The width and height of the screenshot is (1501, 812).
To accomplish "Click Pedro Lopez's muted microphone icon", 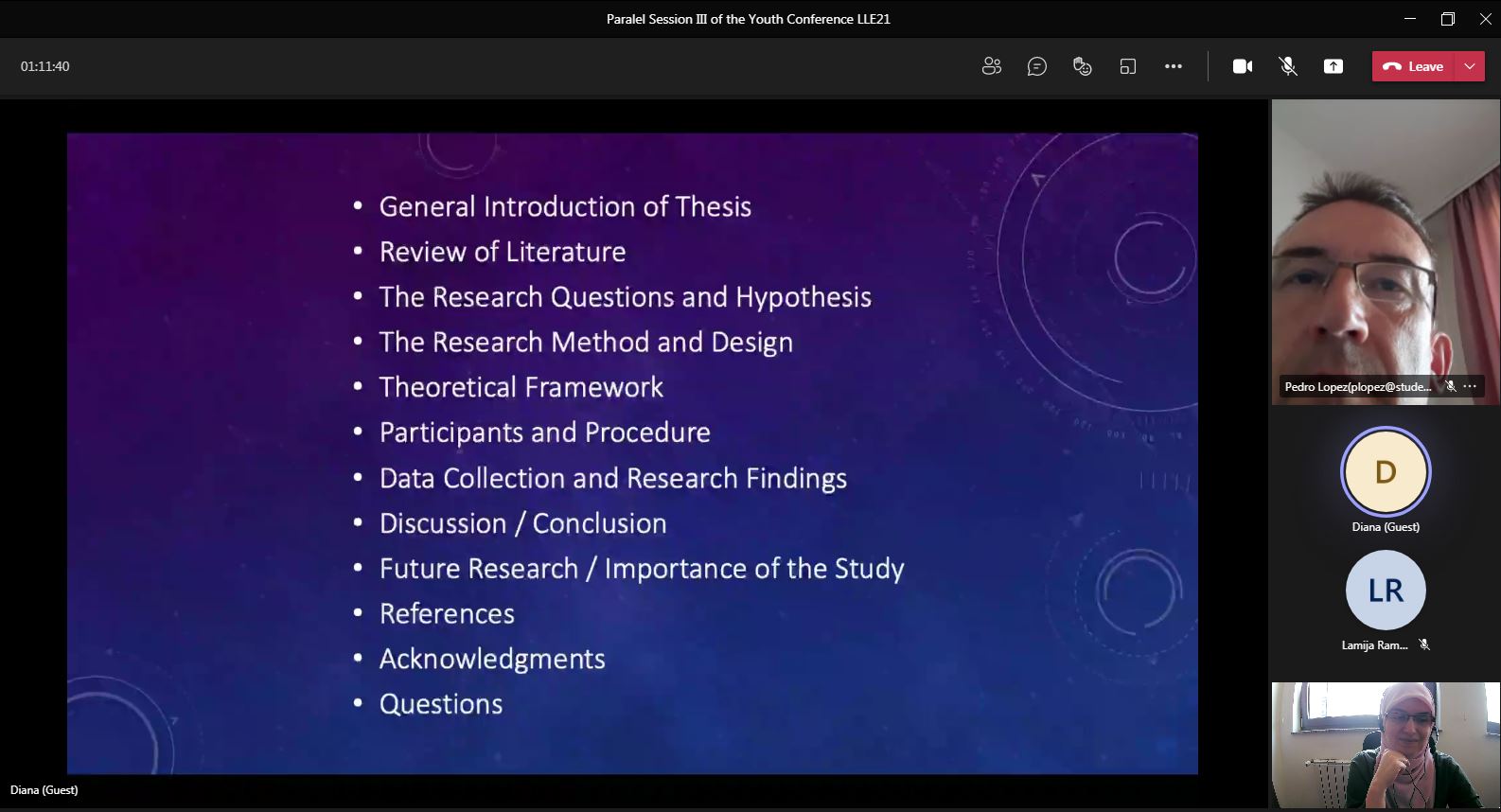I will coord(1450,386).
